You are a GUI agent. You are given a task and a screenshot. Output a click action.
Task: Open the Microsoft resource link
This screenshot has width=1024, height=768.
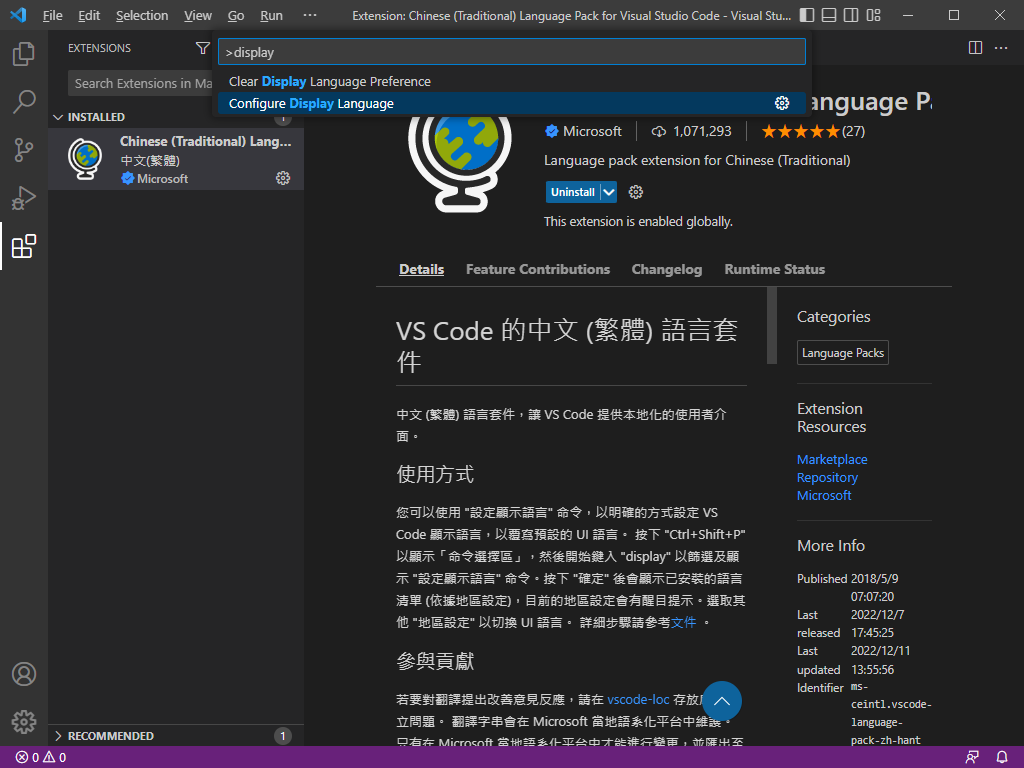[x=824, y=495]
